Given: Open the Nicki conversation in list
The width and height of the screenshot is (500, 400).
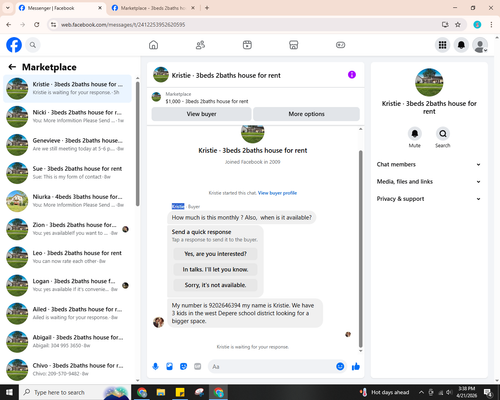Looking at the screenshot, I should pos(67,116).
